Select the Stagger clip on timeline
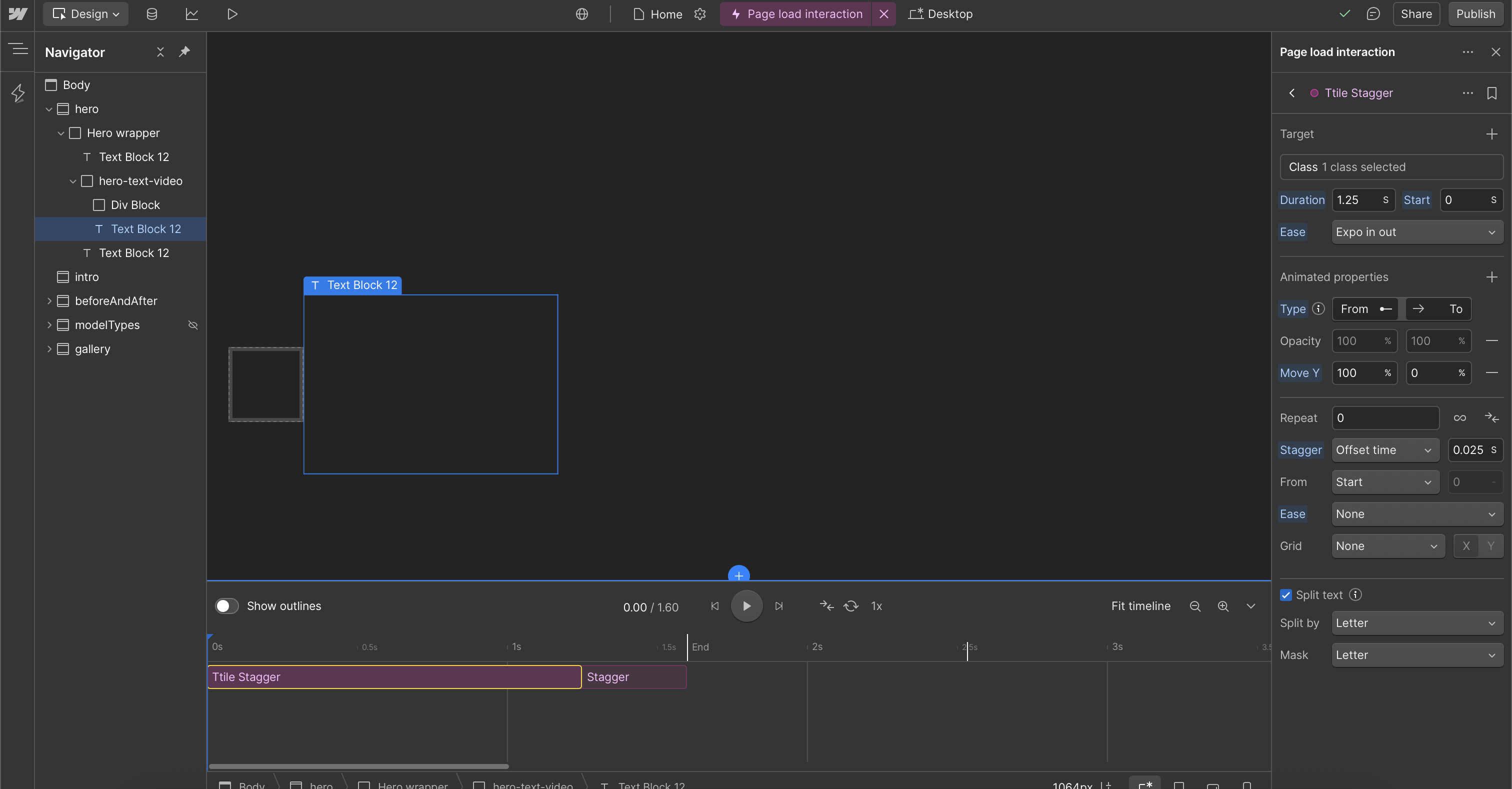Image resolution: width=1512 pixels, height=789 pixels. coord(633,677)
